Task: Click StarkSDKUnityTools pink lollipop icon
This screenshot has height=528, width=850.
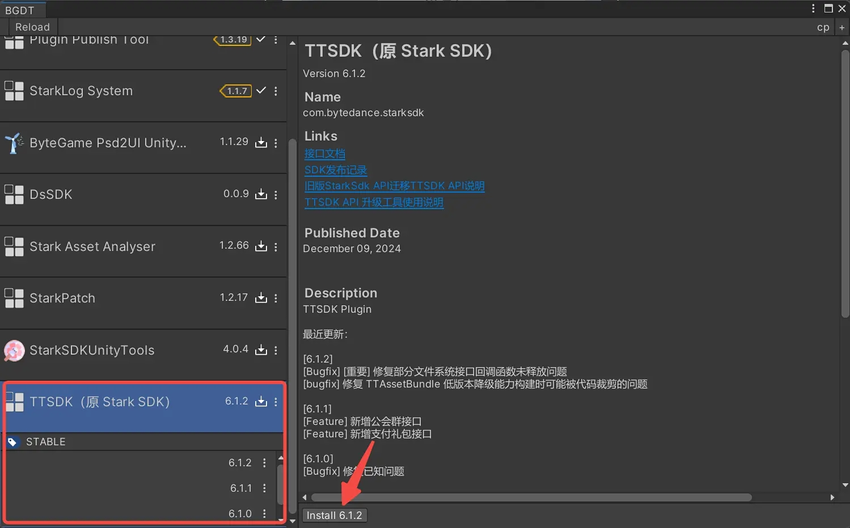Action: tap(14, 350)
